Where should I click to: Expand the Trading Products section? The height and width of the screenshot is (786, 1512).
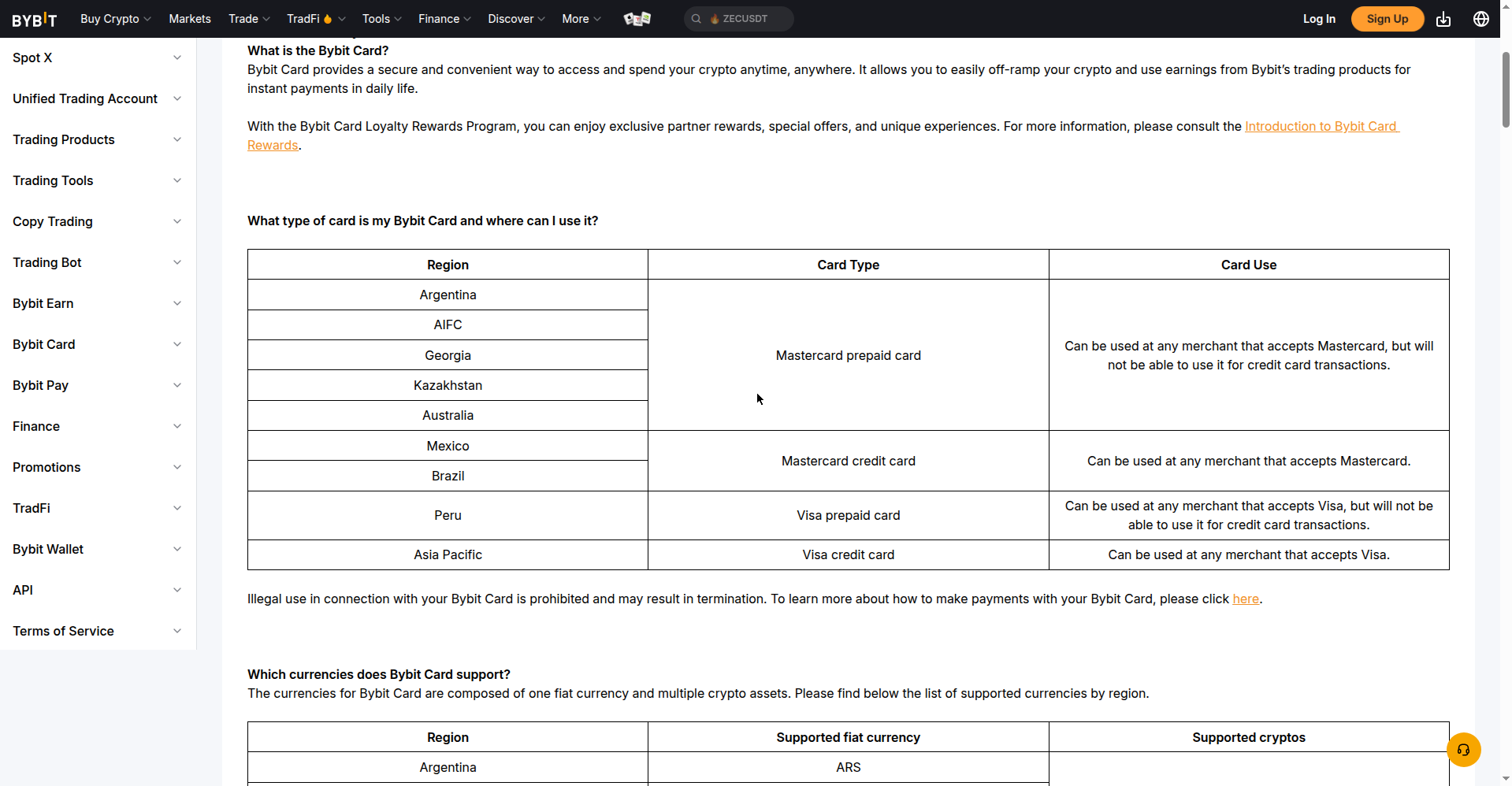pos(98,139)
